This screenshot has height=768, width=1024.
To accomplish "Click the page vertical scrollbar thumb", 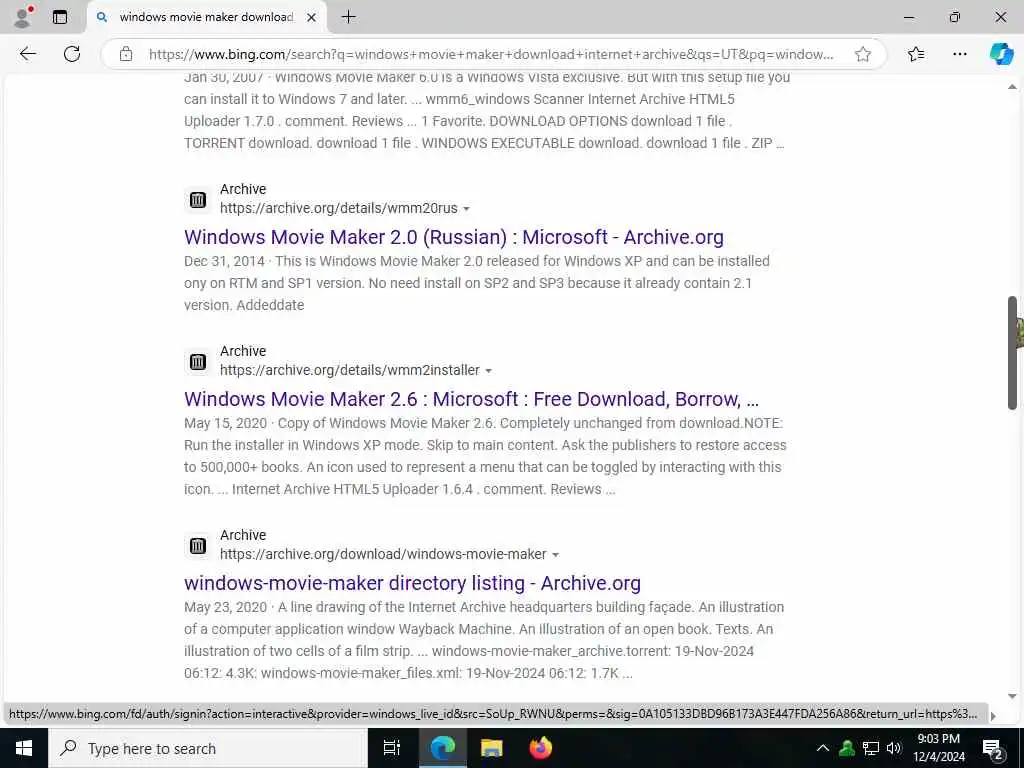I will 1012,353.
